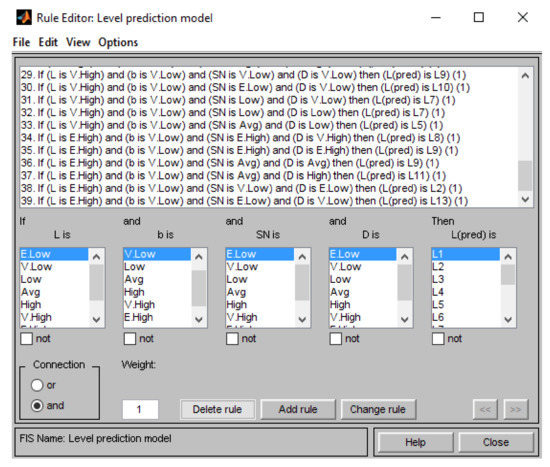
Task: Click the Add rule button
Action: coord(298,409)
